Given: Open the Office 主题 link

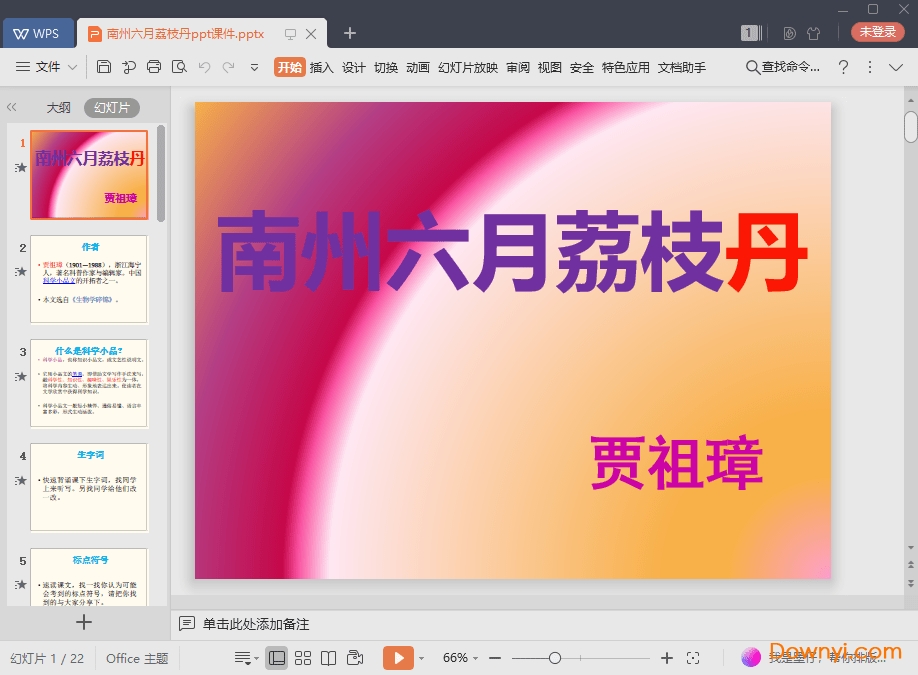Looking at the screenshot, I should click(x=136, y=658).
